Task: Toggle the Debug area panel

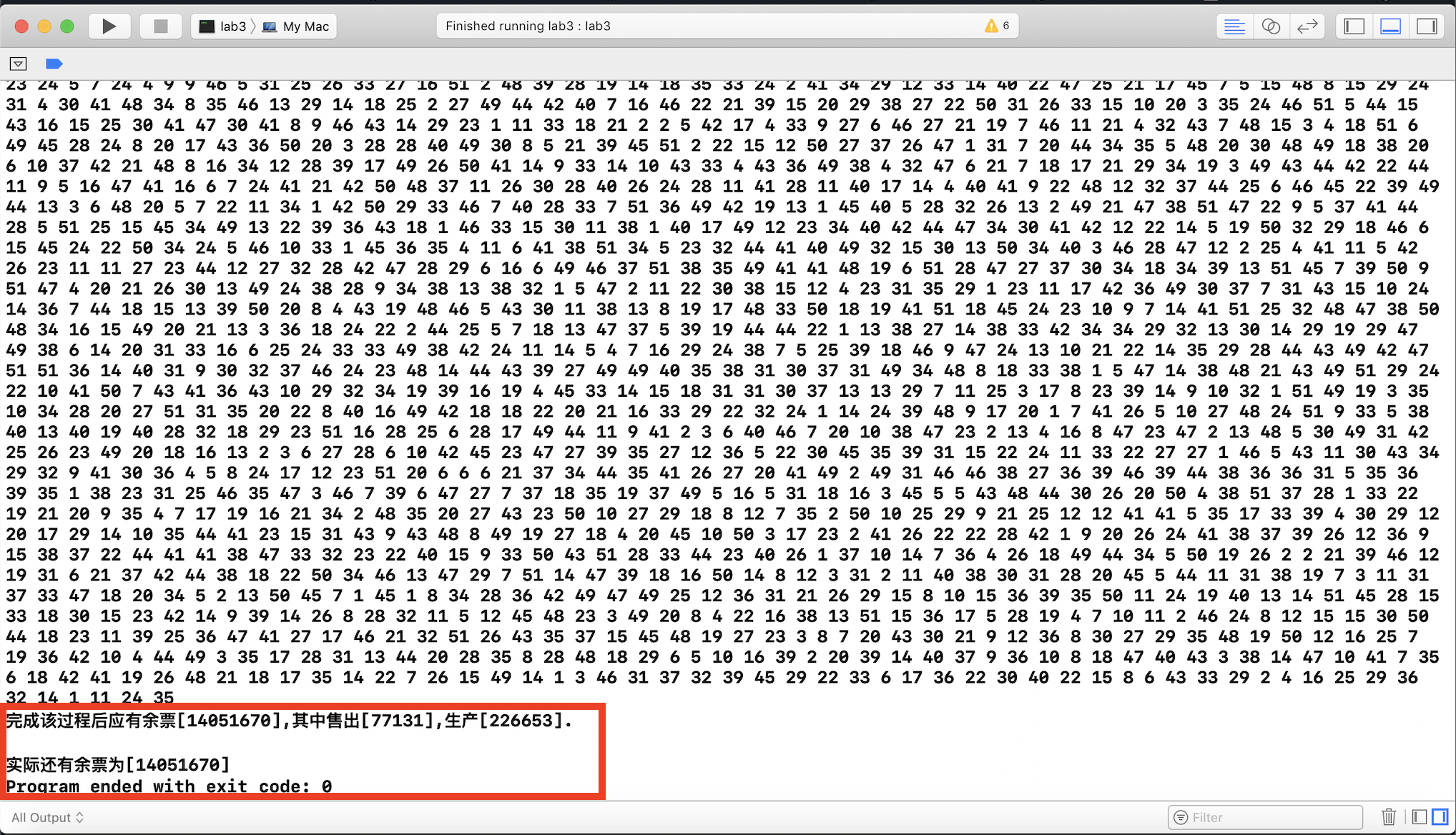Action: coord(1390,26)
